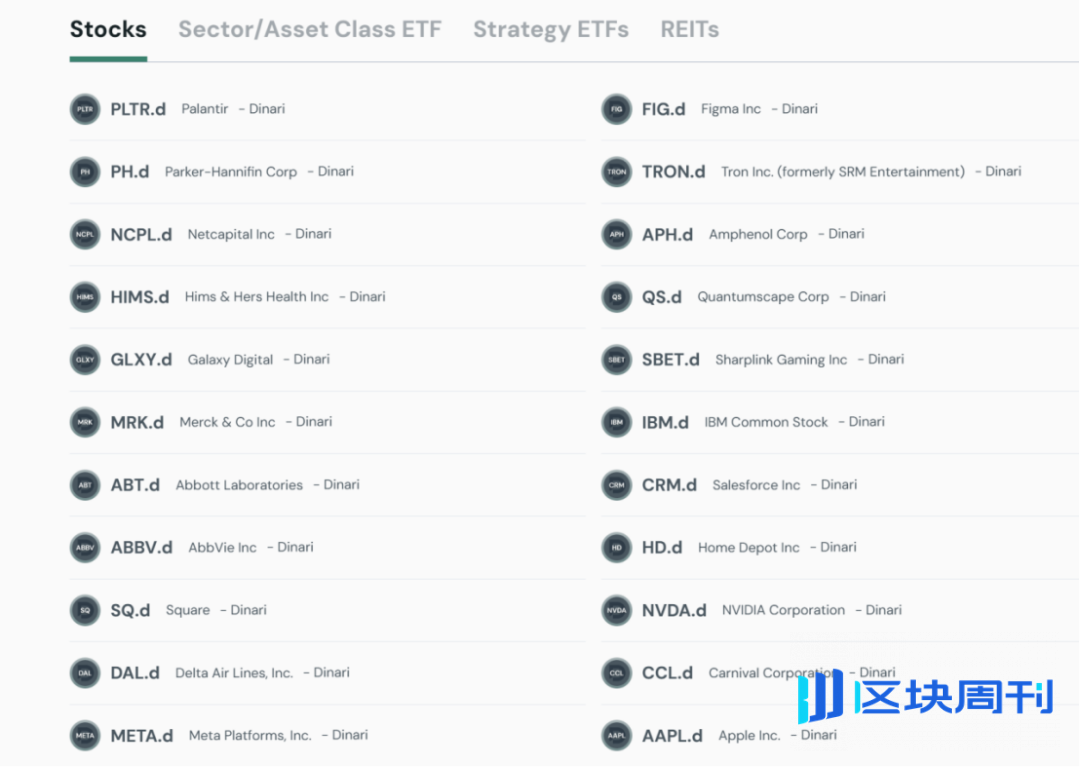Click the GLXY.d Galaxy Digital icon
1080x767 pixels.
[x=85, y=359]
